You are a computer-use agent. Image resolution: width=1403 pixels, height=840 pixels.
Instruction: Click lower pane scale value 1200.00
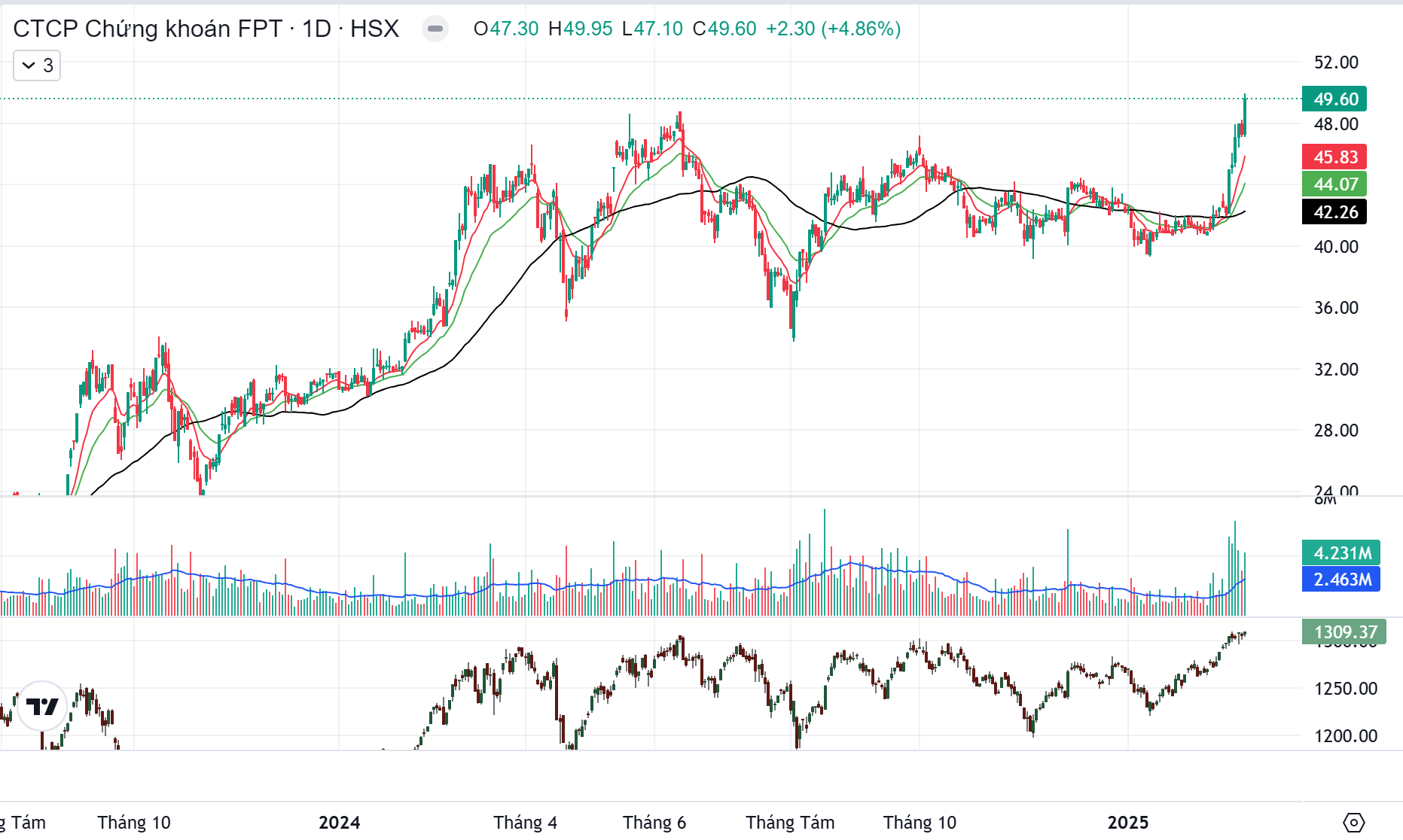pyautogui.click(x=1345, y=736)
